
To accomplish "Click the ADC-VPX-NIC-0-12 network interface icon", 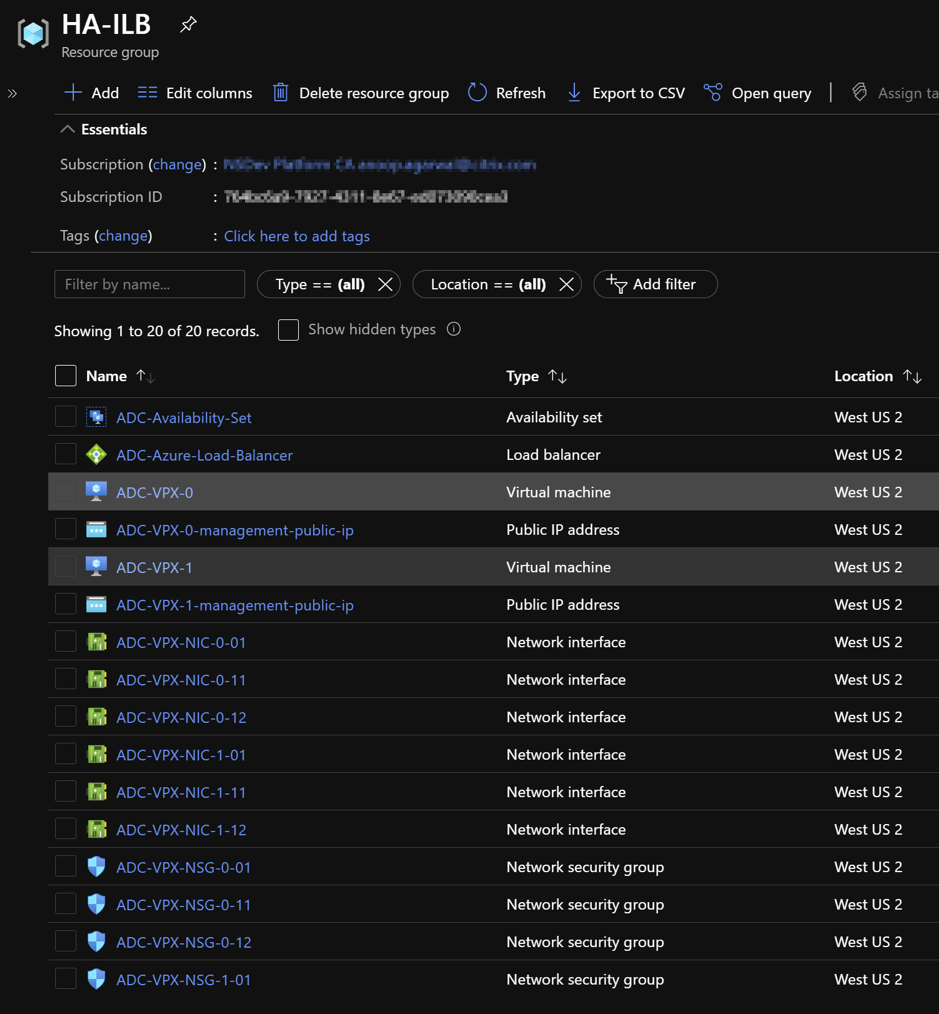I will coord(96,717).
